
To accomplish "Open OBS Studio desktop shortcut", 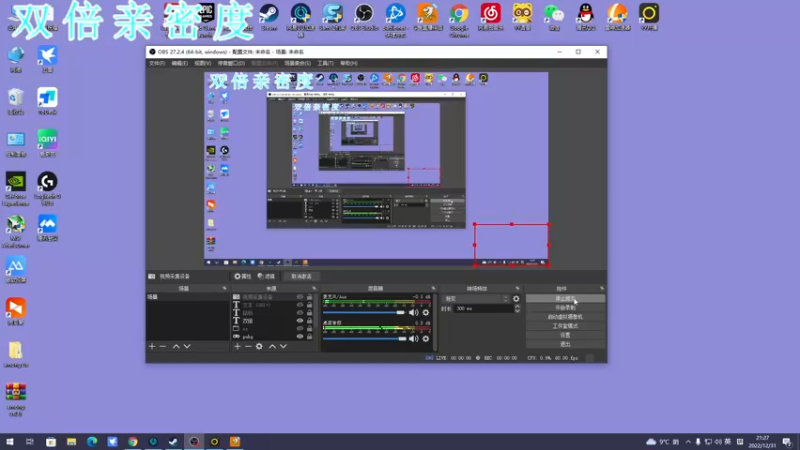I will coord(364,17).
